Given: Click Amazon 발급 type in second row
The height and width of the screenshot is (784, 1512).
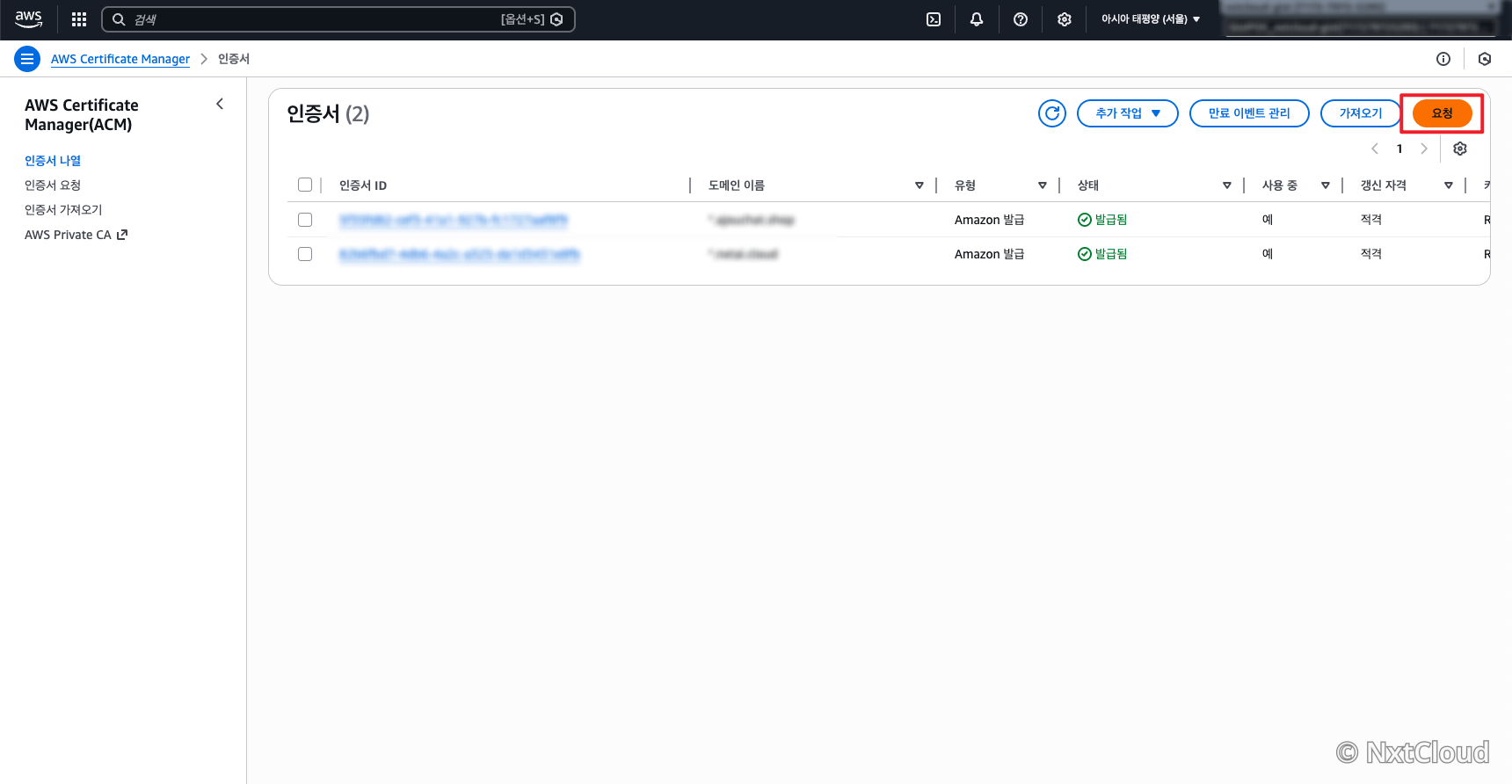Looking at the screenshot, I should click(x=990, y=254).
